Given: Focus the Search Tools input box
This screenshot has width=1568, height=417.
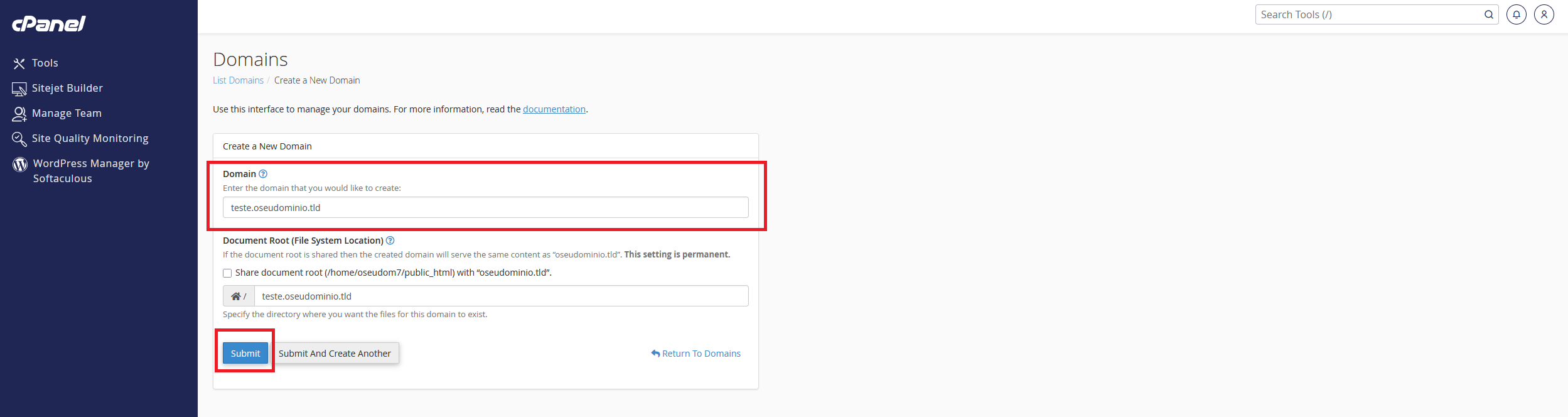Looking at the screenshot, I should click(x=1368, y=14).
